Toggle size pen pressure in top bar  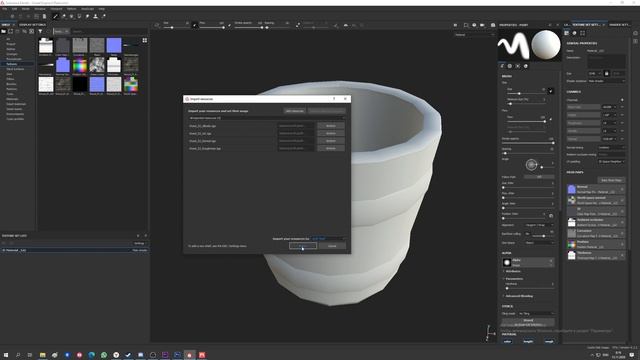click(195, 25)
